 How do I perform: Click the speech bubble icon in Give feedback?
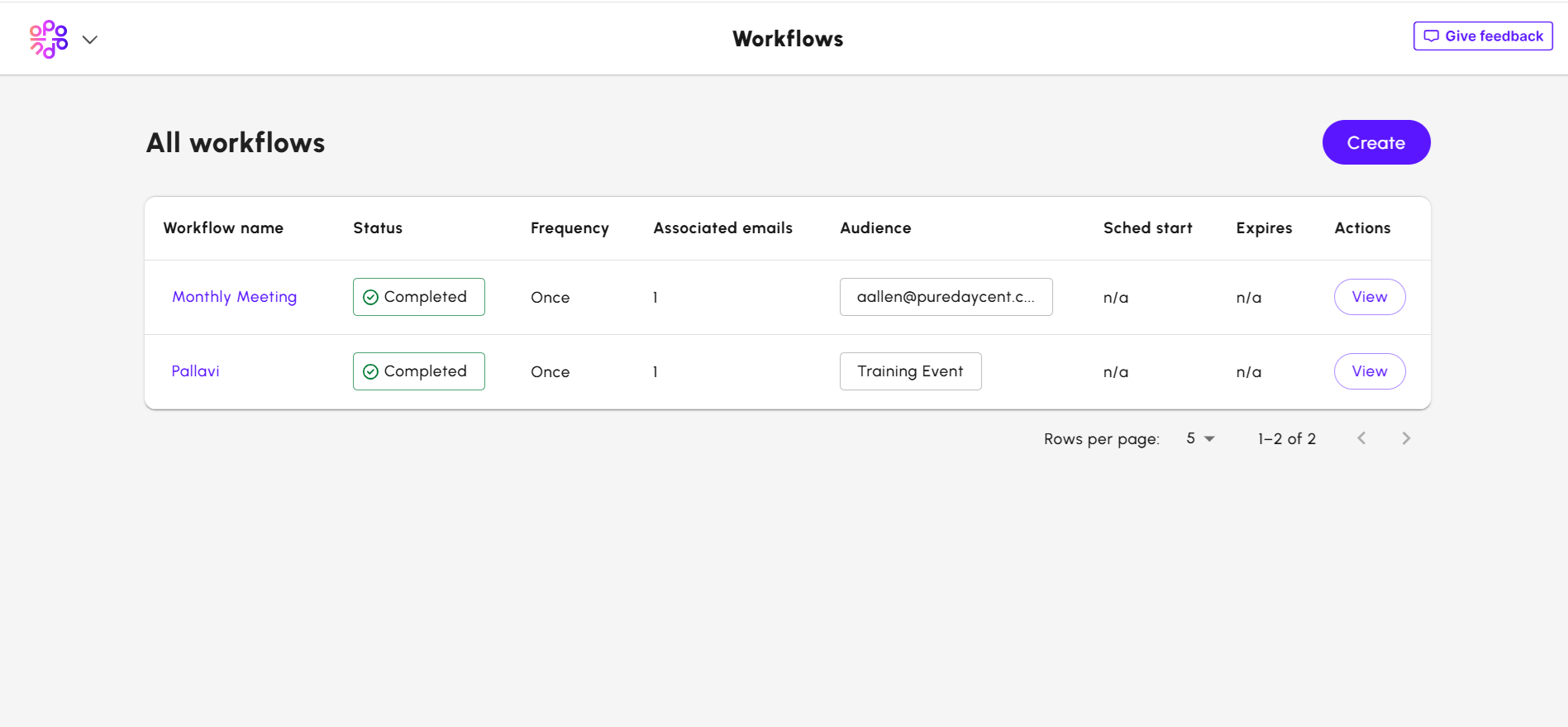(x=1432, y=36)
